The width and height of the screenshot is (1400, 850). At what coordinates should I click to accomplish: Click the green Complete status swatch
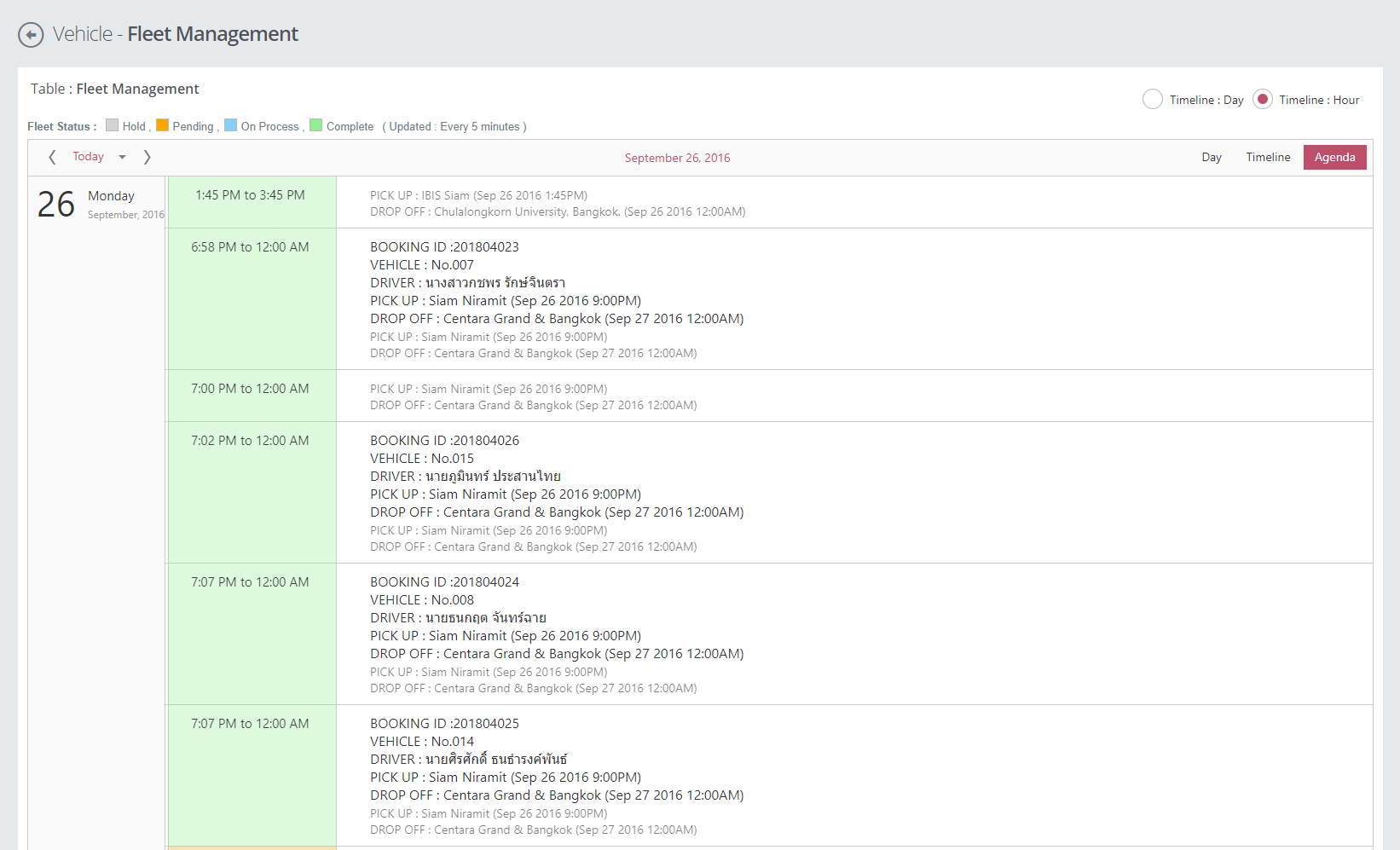315,125
